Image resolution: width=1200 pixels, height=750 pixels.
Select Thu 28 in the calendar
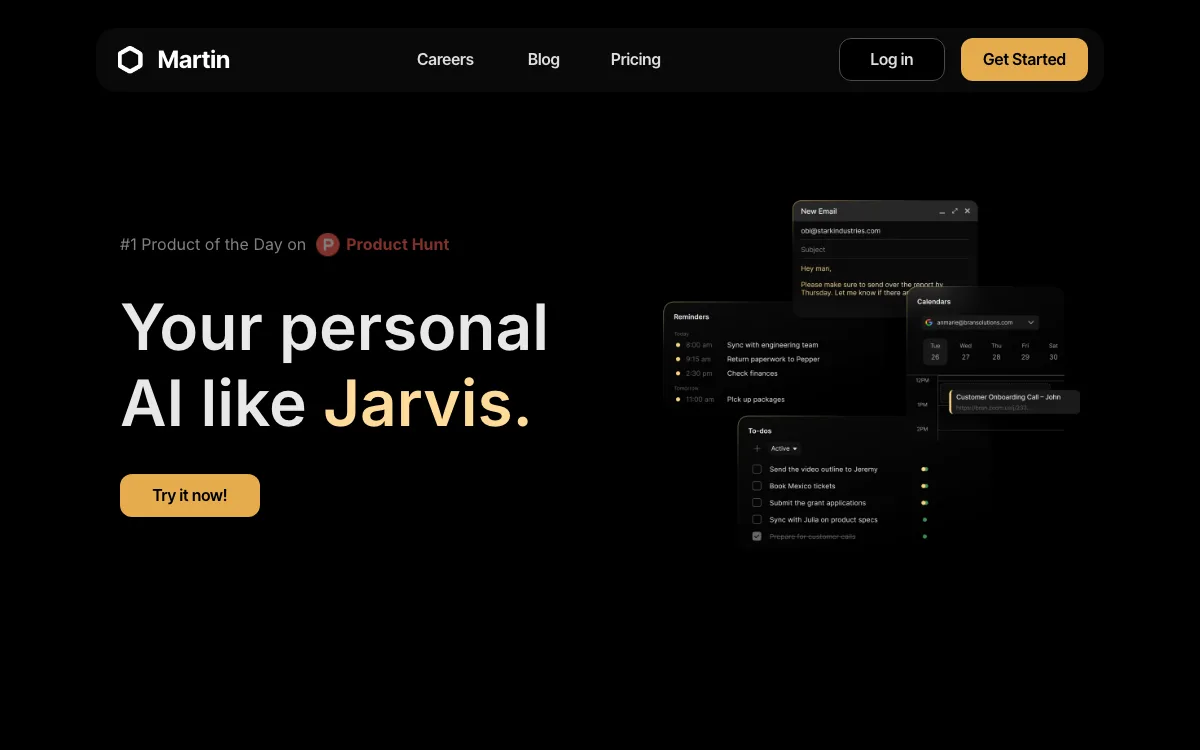point(996,351)
